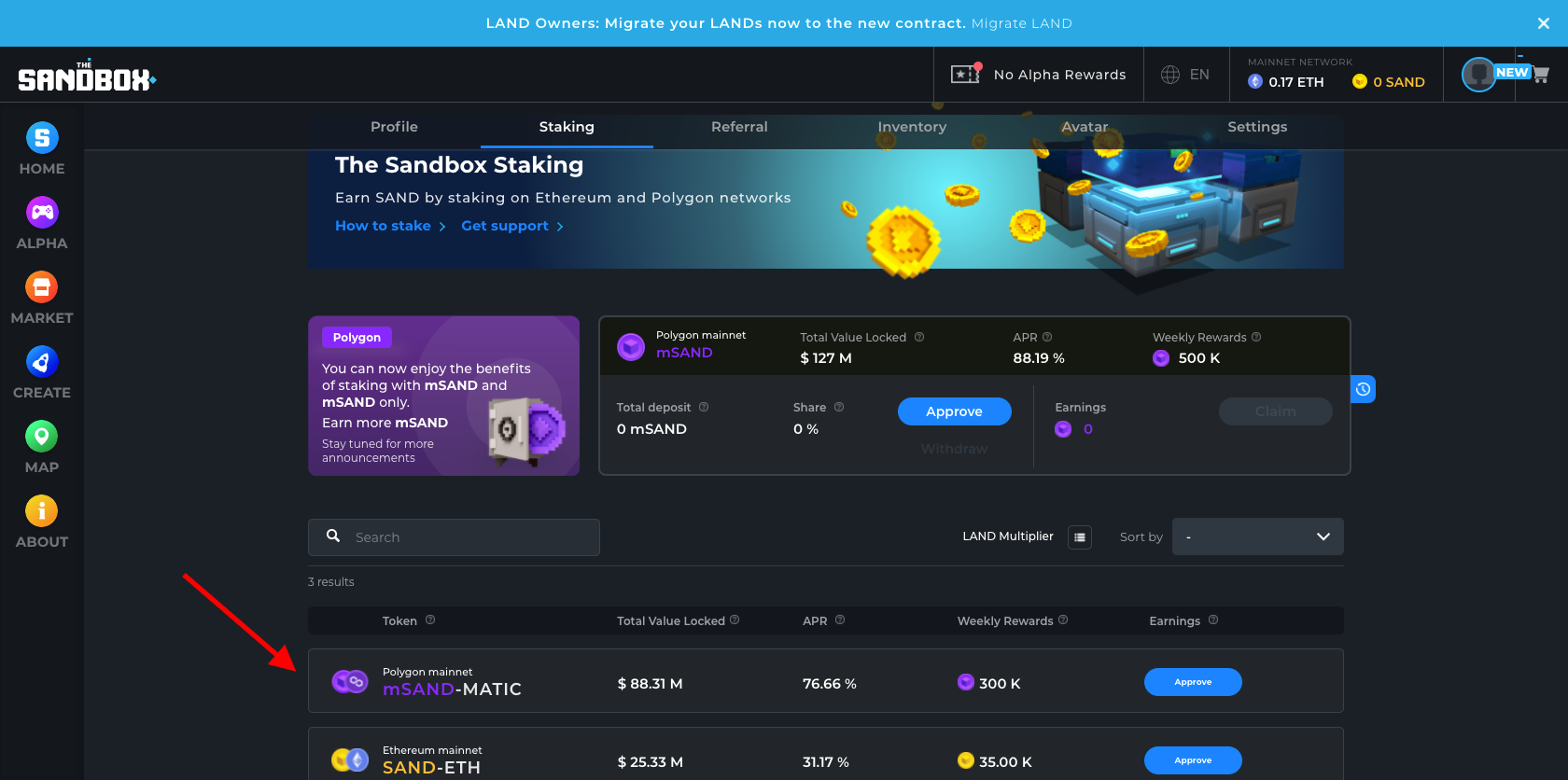Switch to the Staking tab

pos(567,127)
